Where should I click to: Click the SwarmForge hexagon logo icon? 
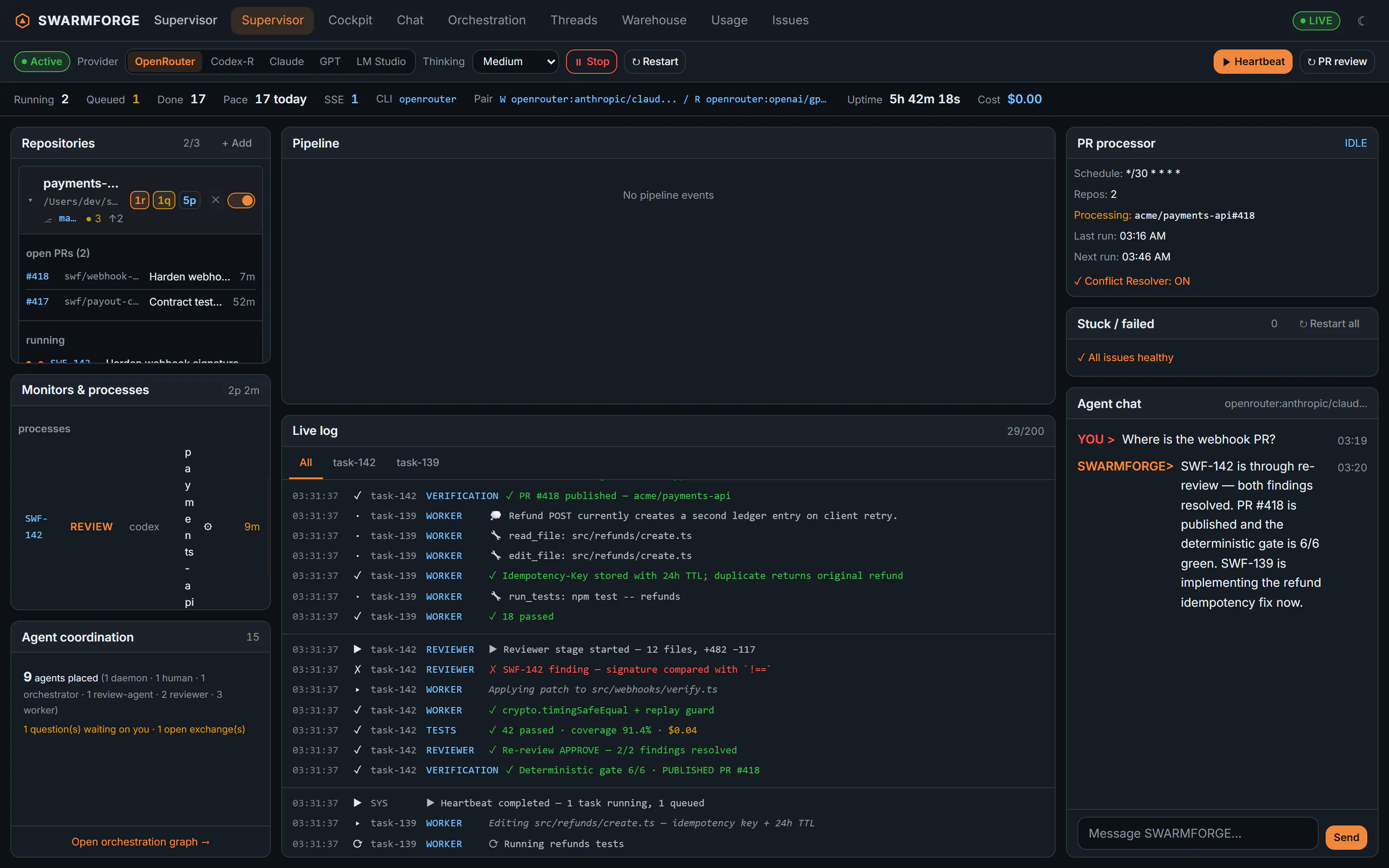click(x=23, y=21)
